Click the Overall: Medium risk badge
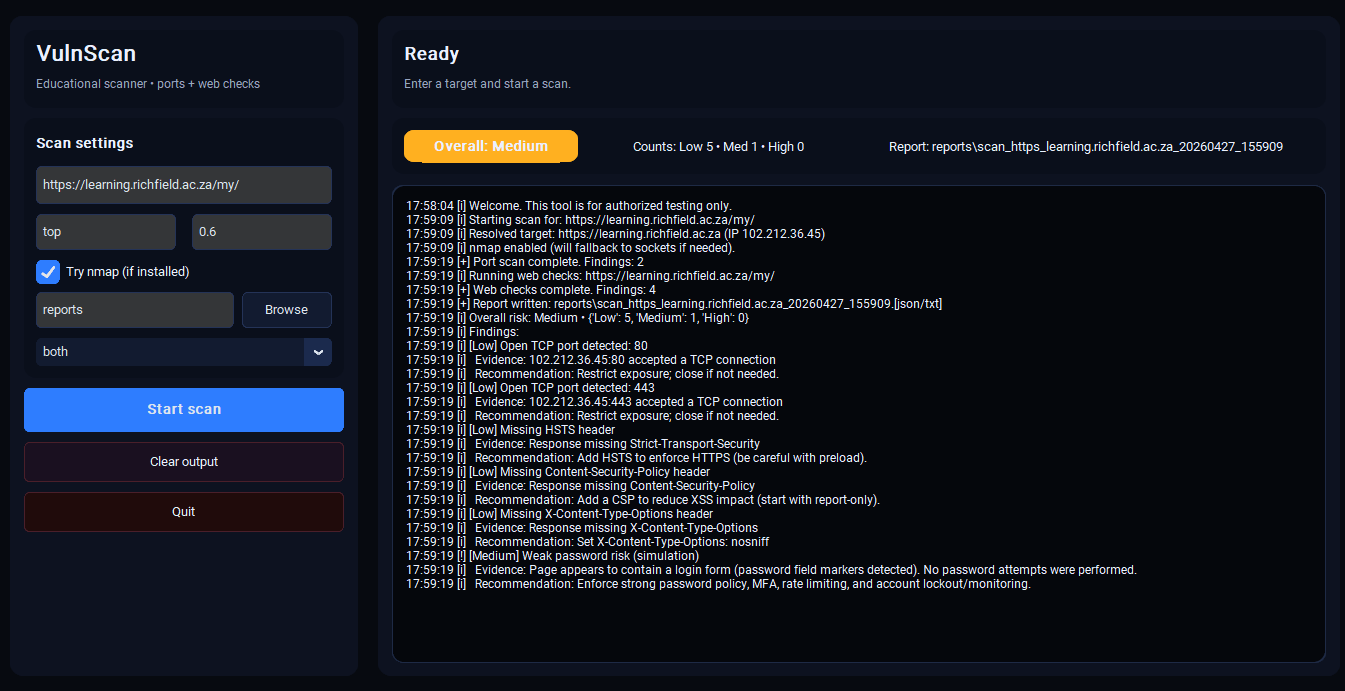 [x=491, y=146]
